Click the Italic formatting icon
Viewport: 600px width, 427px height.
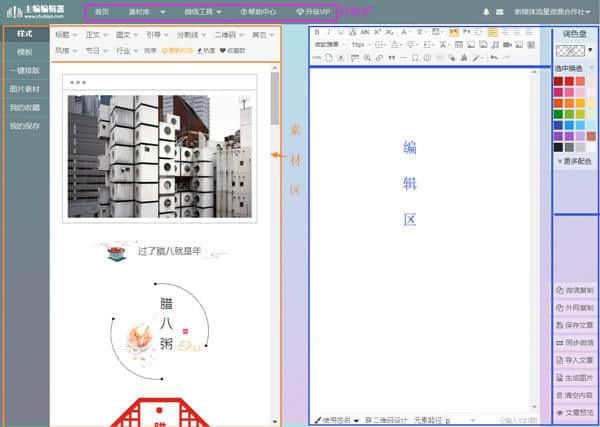tap(329, 33)
